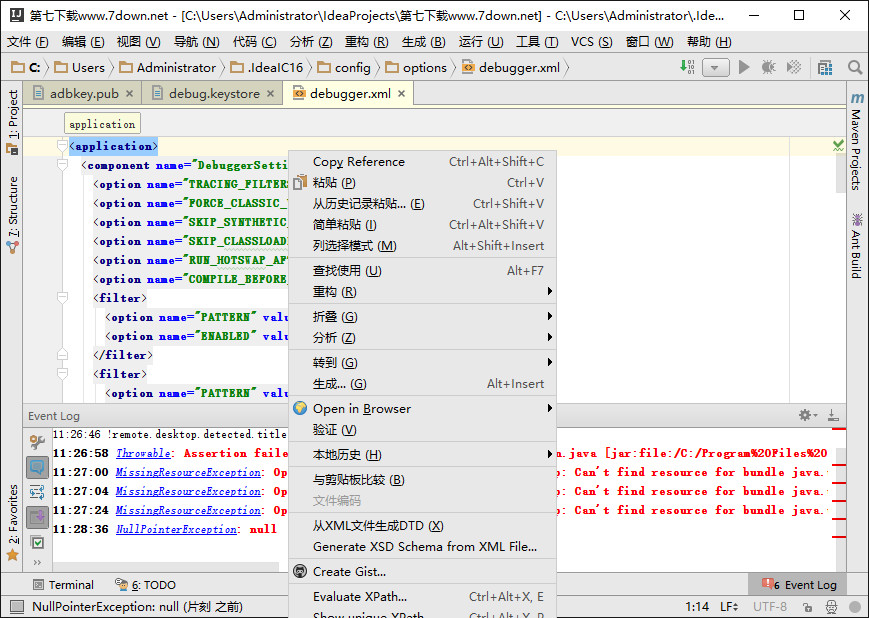Navigate to Administrator breadcrumb folder
Screen dimensions: 869x618
(x=168, y=68)
